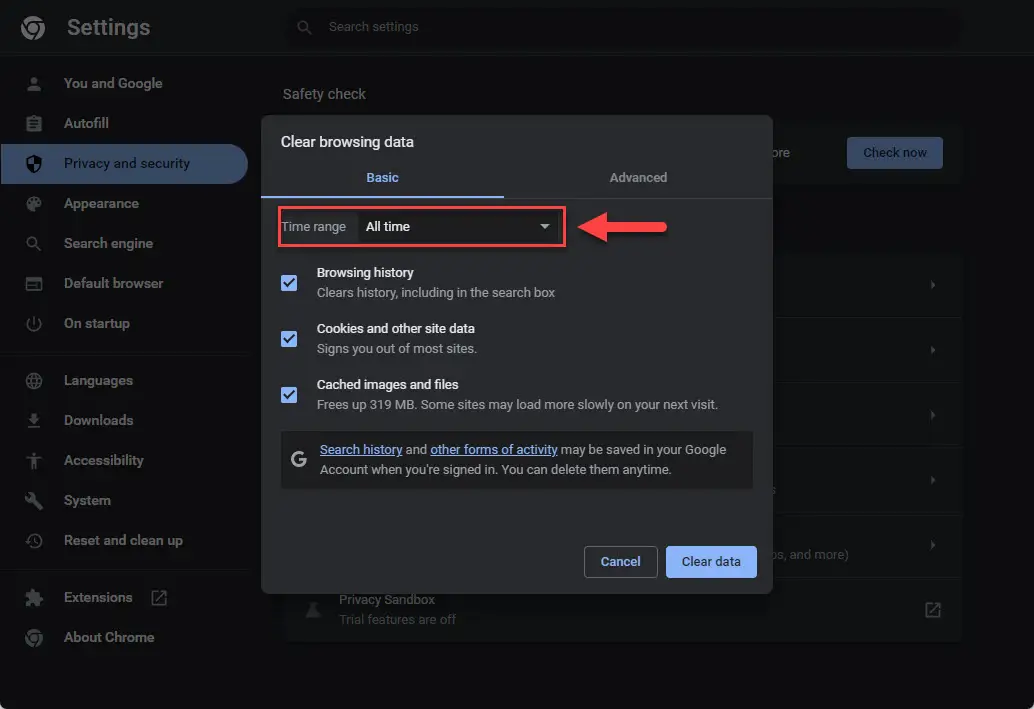Click the Chrome logo beside Settings title
Viewport: 1034px width, 709px height.
33,28
